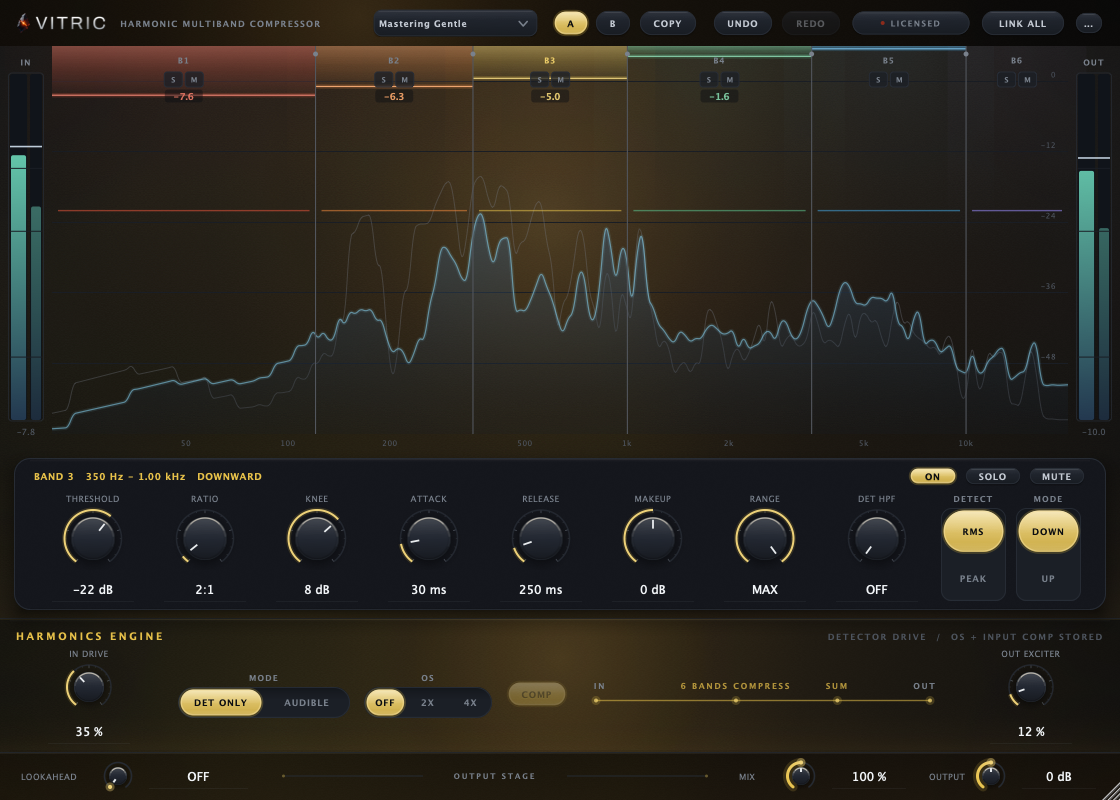Screen dimensions: 1120x800
Task: Solo band B3 with its S button
Action: [539, 79]
